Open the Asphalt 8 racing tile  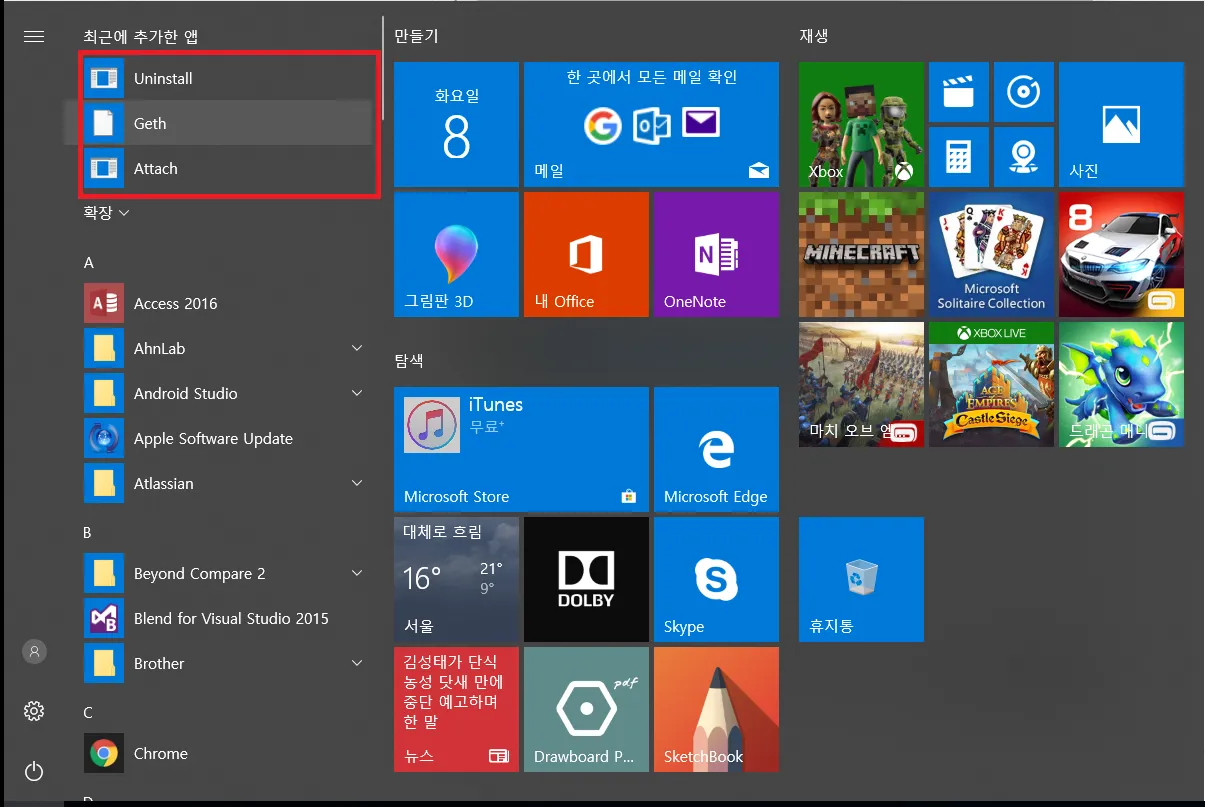coord(1121,254)
